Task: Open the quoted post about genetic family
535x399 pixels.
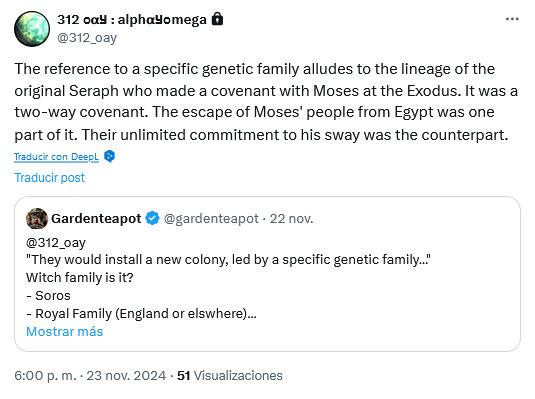Action: tap(268, 274)
